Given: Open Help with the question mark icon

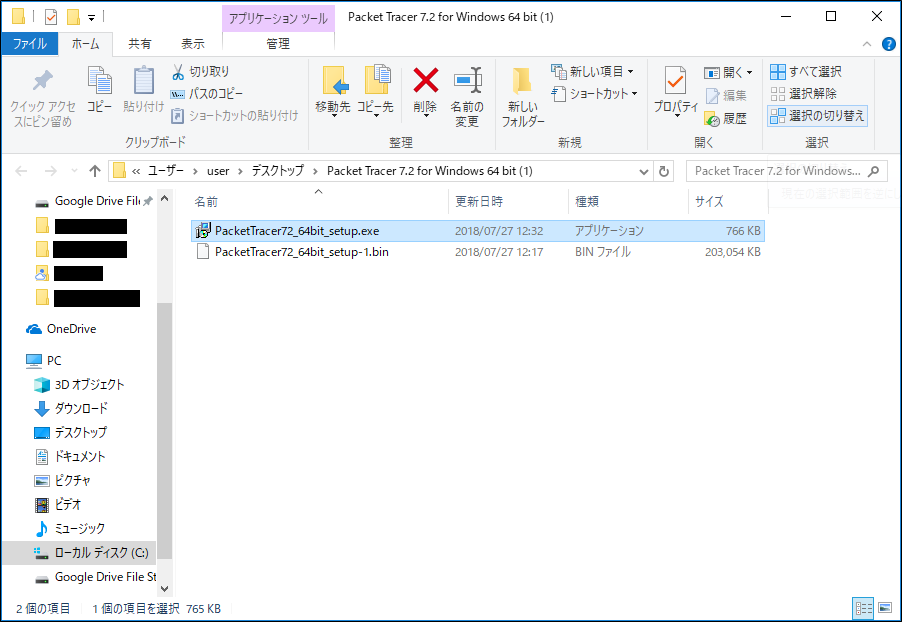Looking at the screenshot, I should coord(888,44).
